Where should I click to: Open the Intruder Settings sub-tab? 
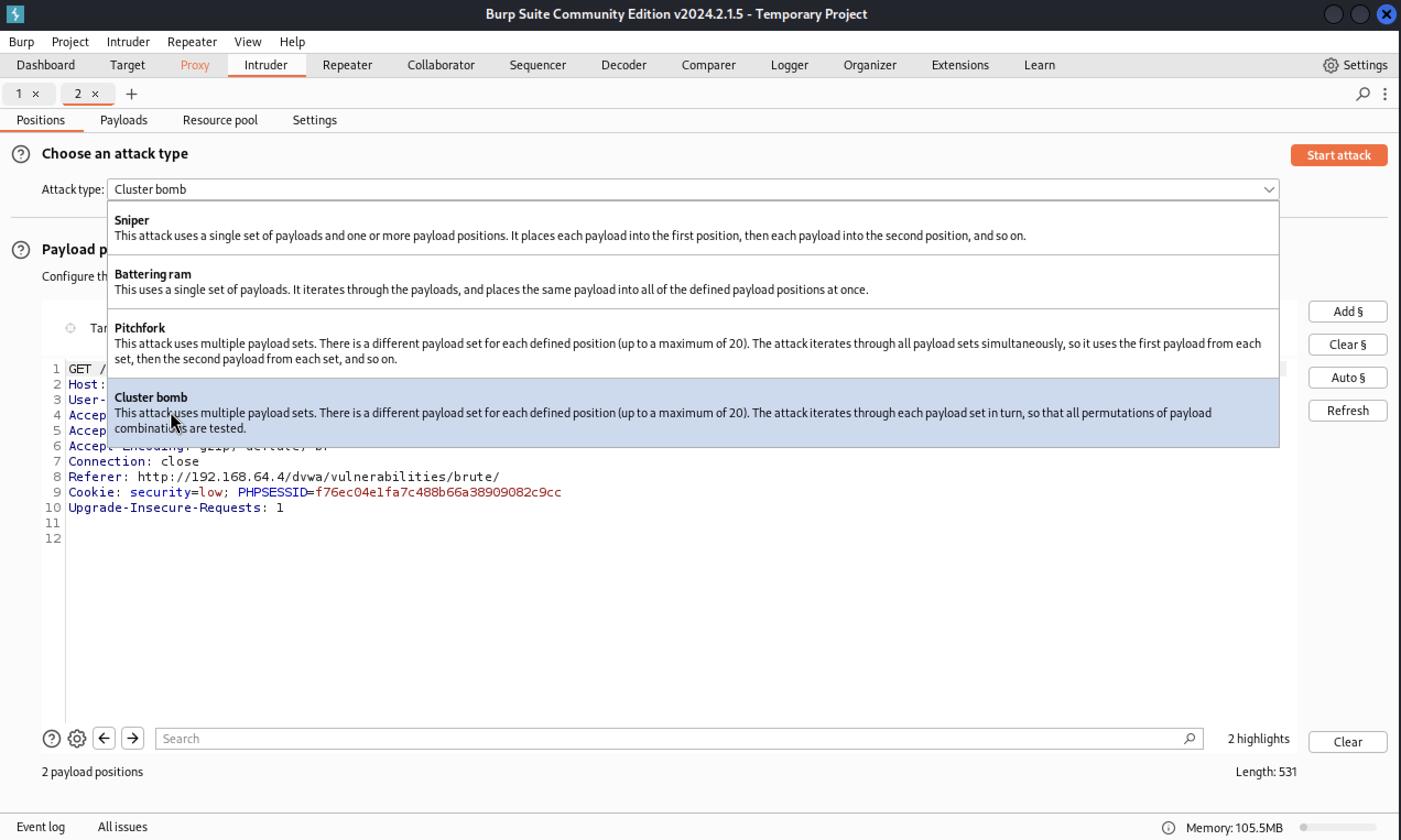click(x=314, y=120)
